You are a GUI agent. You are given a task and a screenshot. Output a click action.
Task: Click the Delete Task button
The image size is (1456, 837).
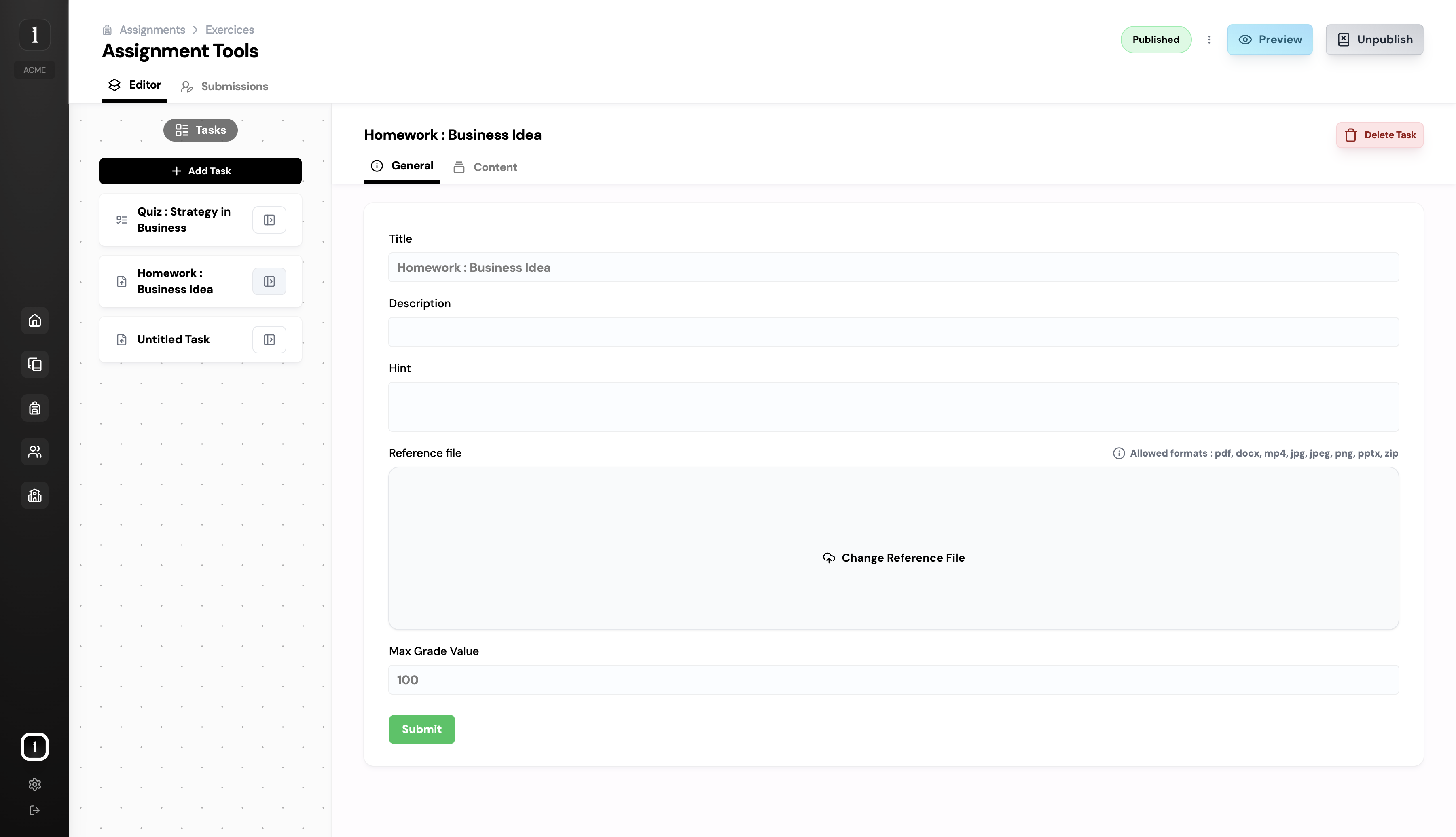coord(1380,135)
